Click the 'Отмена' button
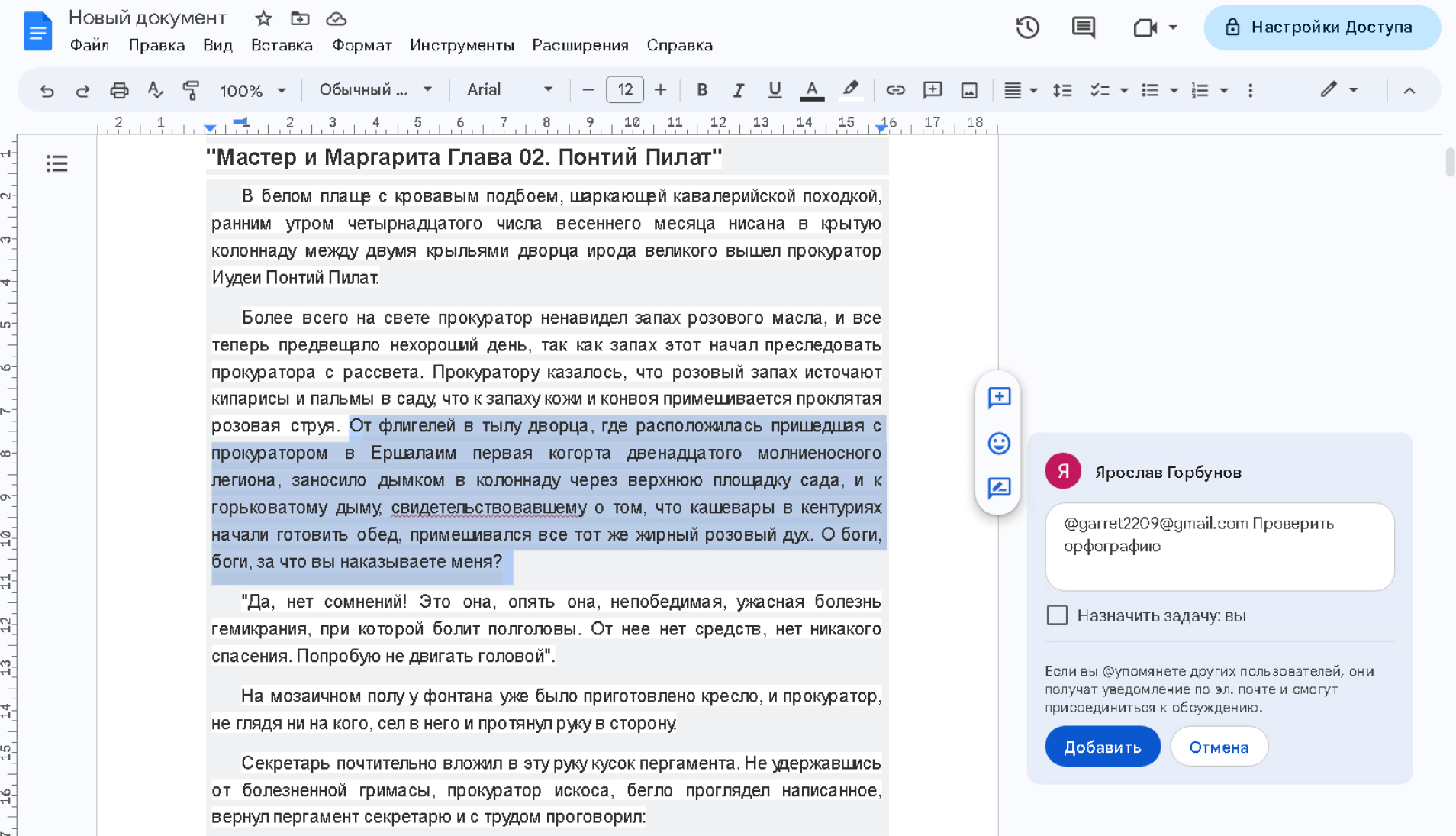Screen dimensions: 1456x836 (1218, 747)
